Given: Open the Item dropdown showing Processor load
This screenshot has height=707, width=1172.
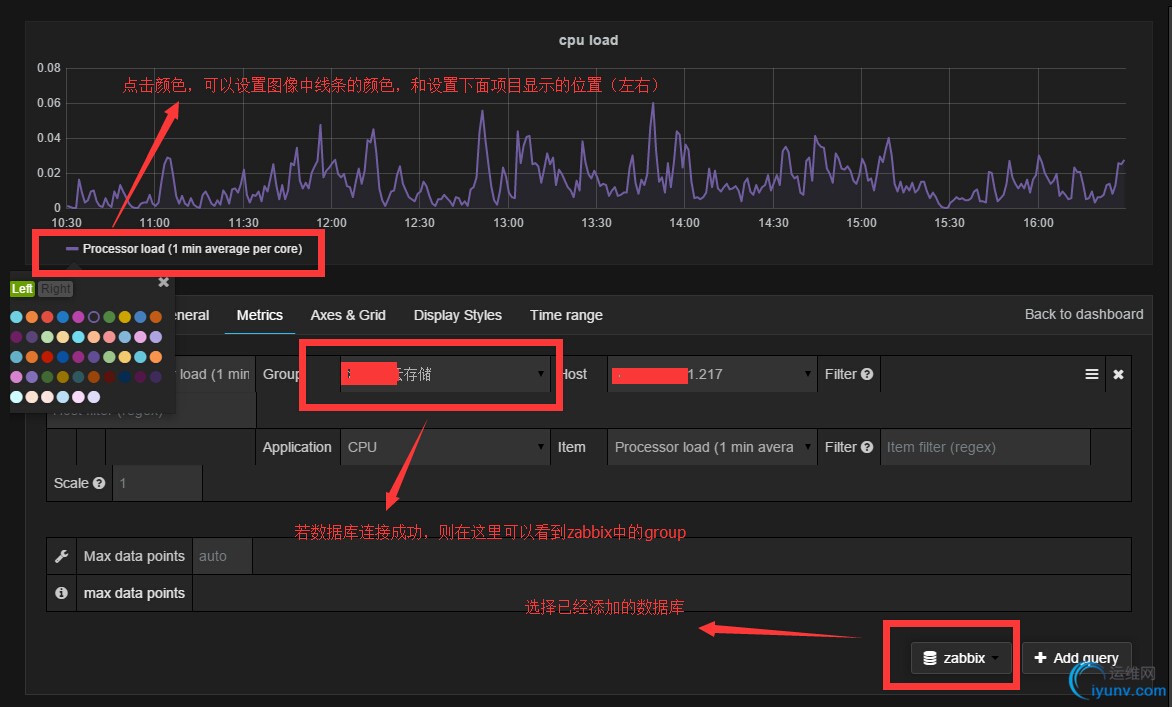Looking at the screenshot, I should click(712, 447).
